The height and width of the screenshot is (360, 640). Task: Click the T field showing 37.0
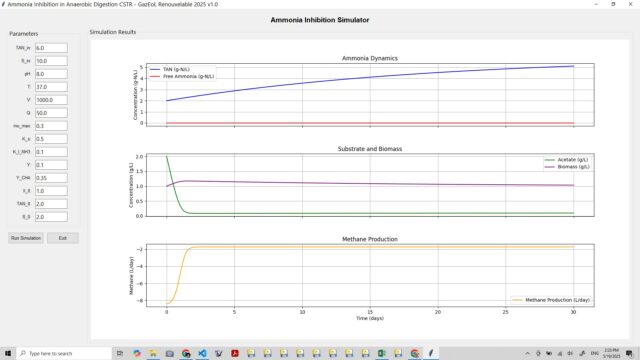click(x=51, y=87)
